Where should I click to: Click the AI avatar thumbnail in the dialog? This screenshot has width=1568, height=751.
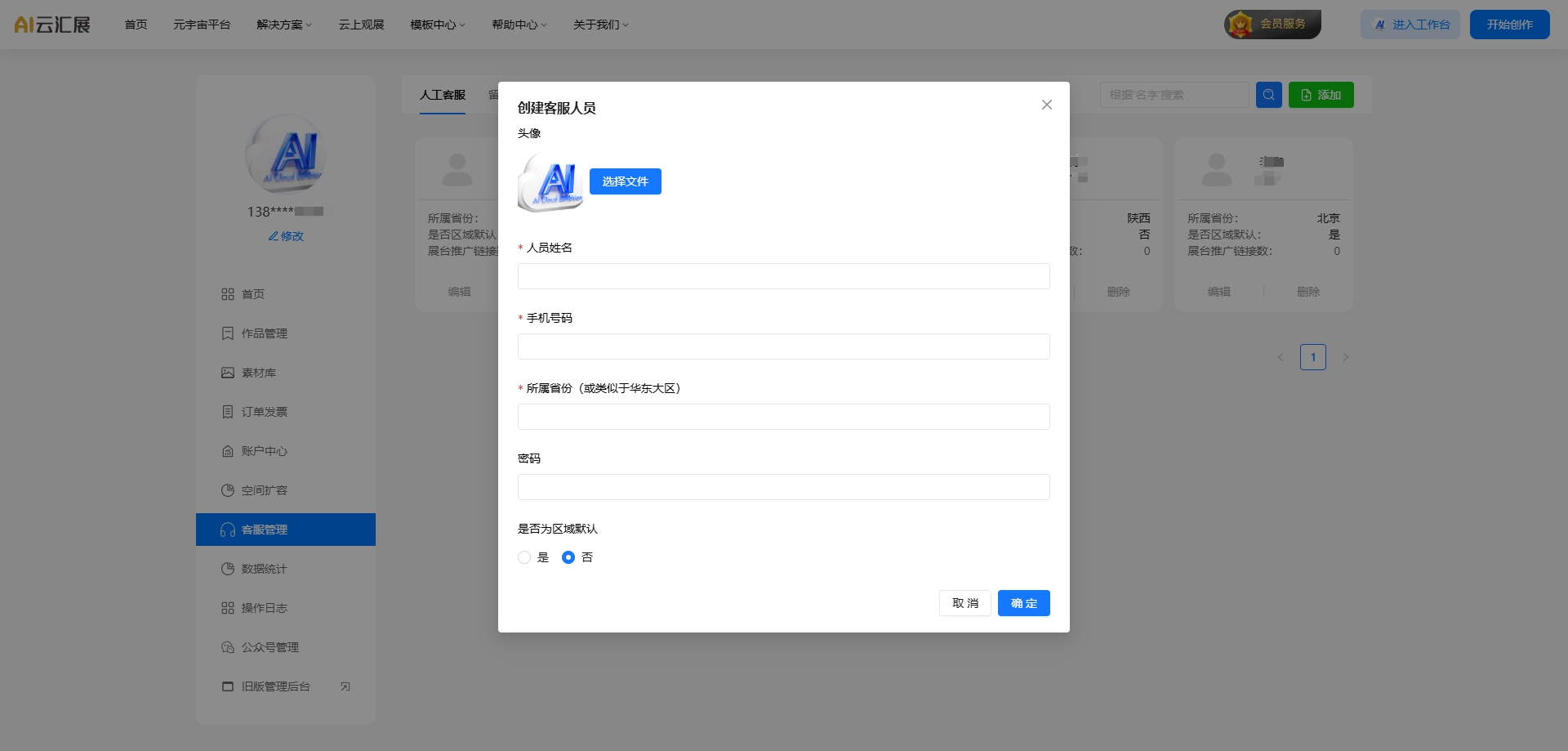click(x=550, y=181)
